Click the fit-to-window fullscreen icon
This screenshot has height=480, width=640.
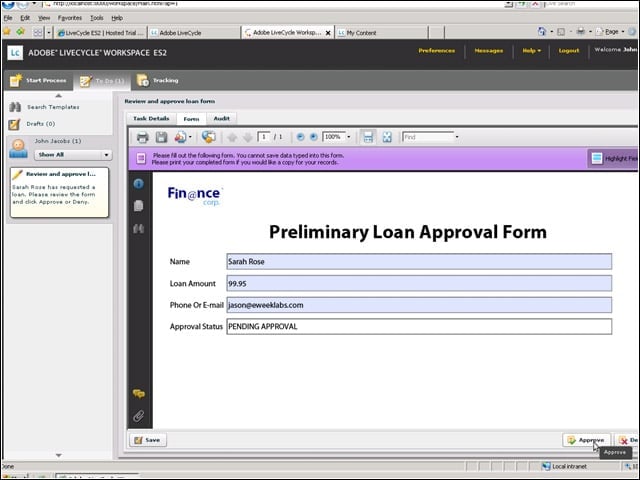387,137
